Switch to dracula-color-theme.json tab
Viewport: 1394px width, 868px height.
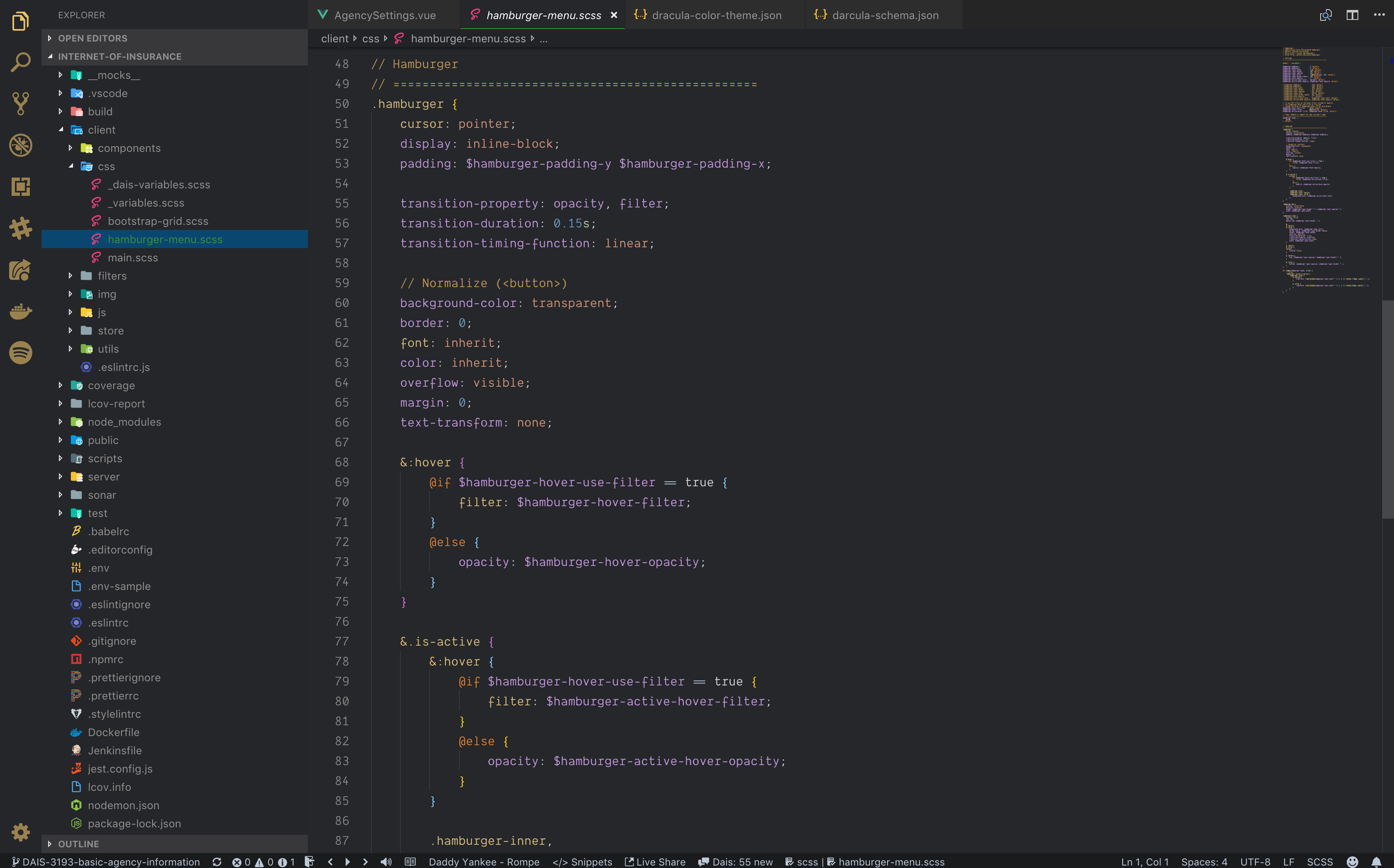[716, 15]
